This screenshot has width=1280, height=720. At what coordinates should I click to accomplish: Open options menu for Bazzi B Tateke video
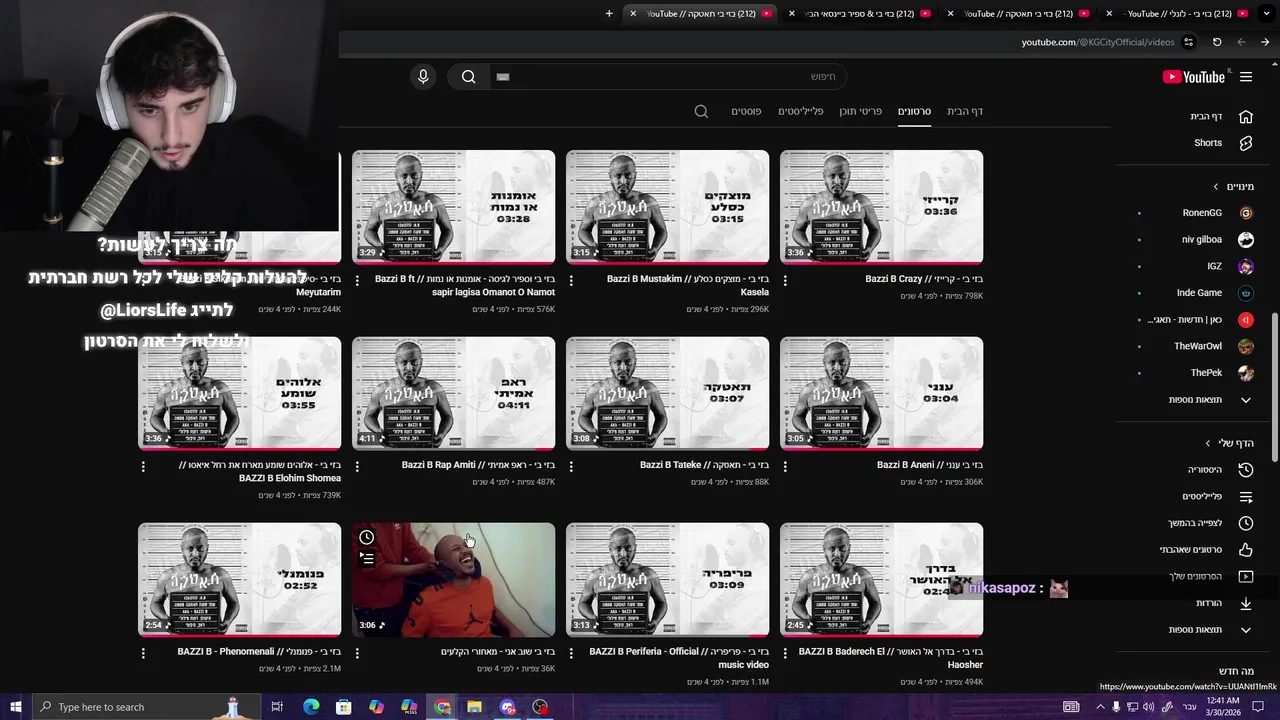point(571,466)
